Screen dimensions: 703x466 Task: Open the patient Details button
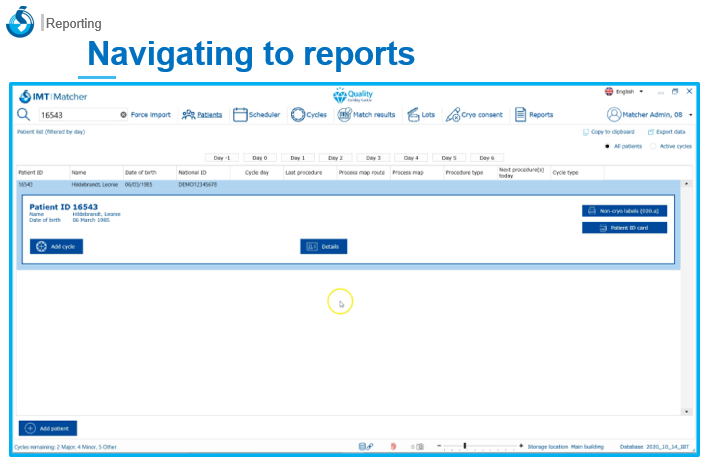tap(323, 246)
